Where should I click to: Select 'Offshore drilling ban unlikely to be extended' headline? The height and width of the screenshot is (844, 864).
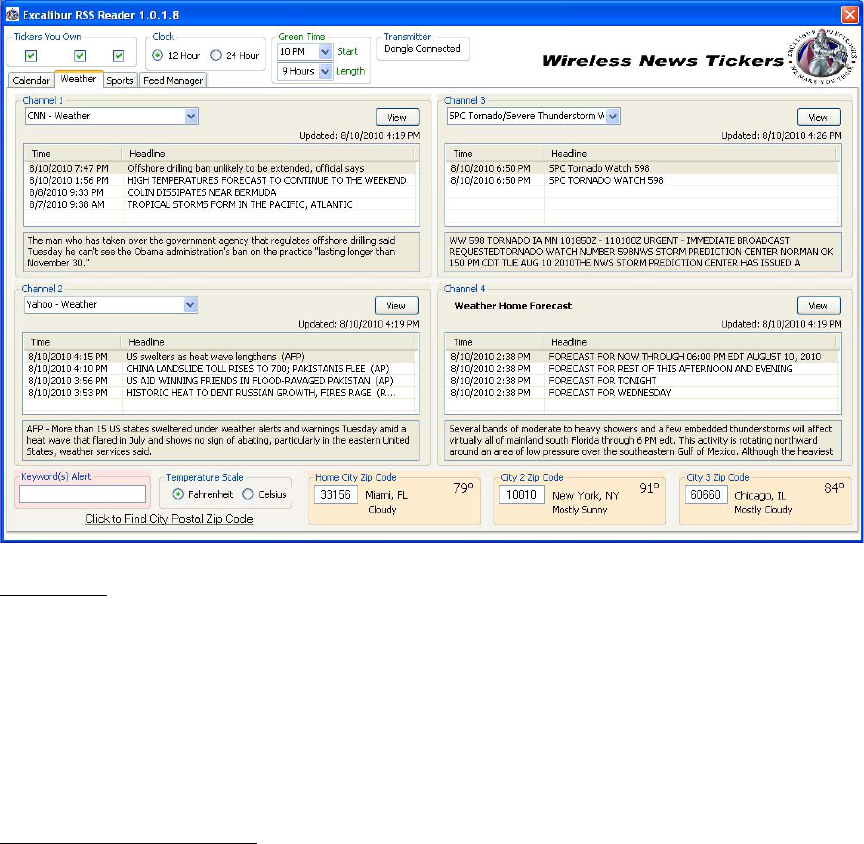245,169
